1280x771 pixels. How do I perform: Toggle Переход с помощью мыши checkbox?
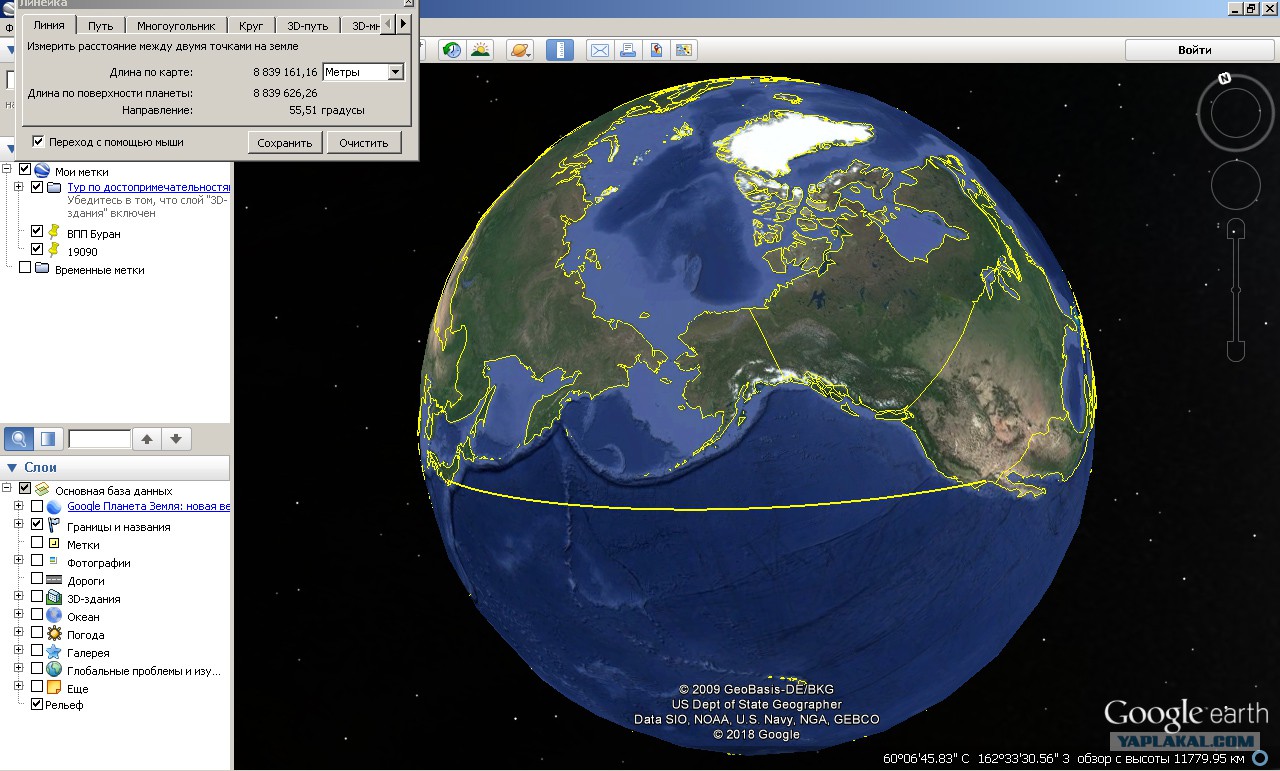click(38, 142)
